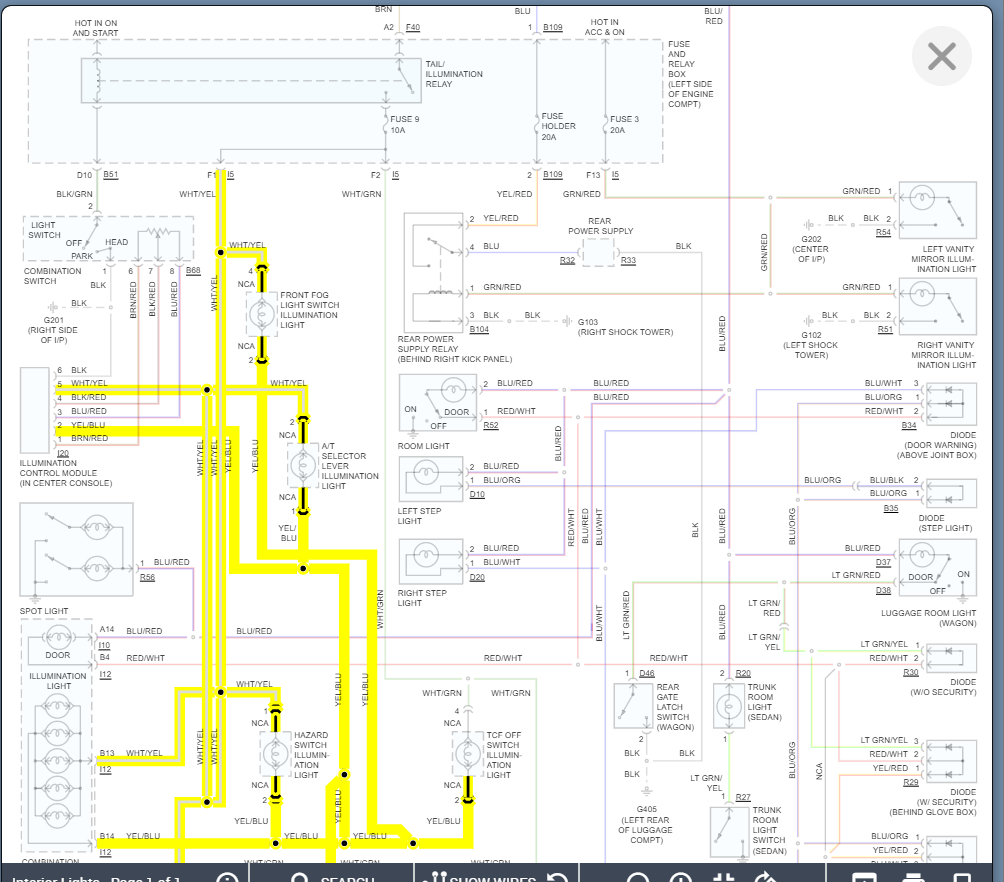Open connector R54 near vanity mirror
This screenshot has width=1004, height=882.
point(884,232)
